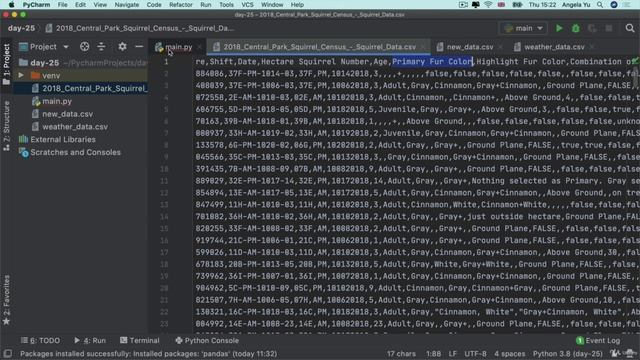Run with coverage icon in toolbar
Screen dimensions: 640x360
[x=592, y=28]
